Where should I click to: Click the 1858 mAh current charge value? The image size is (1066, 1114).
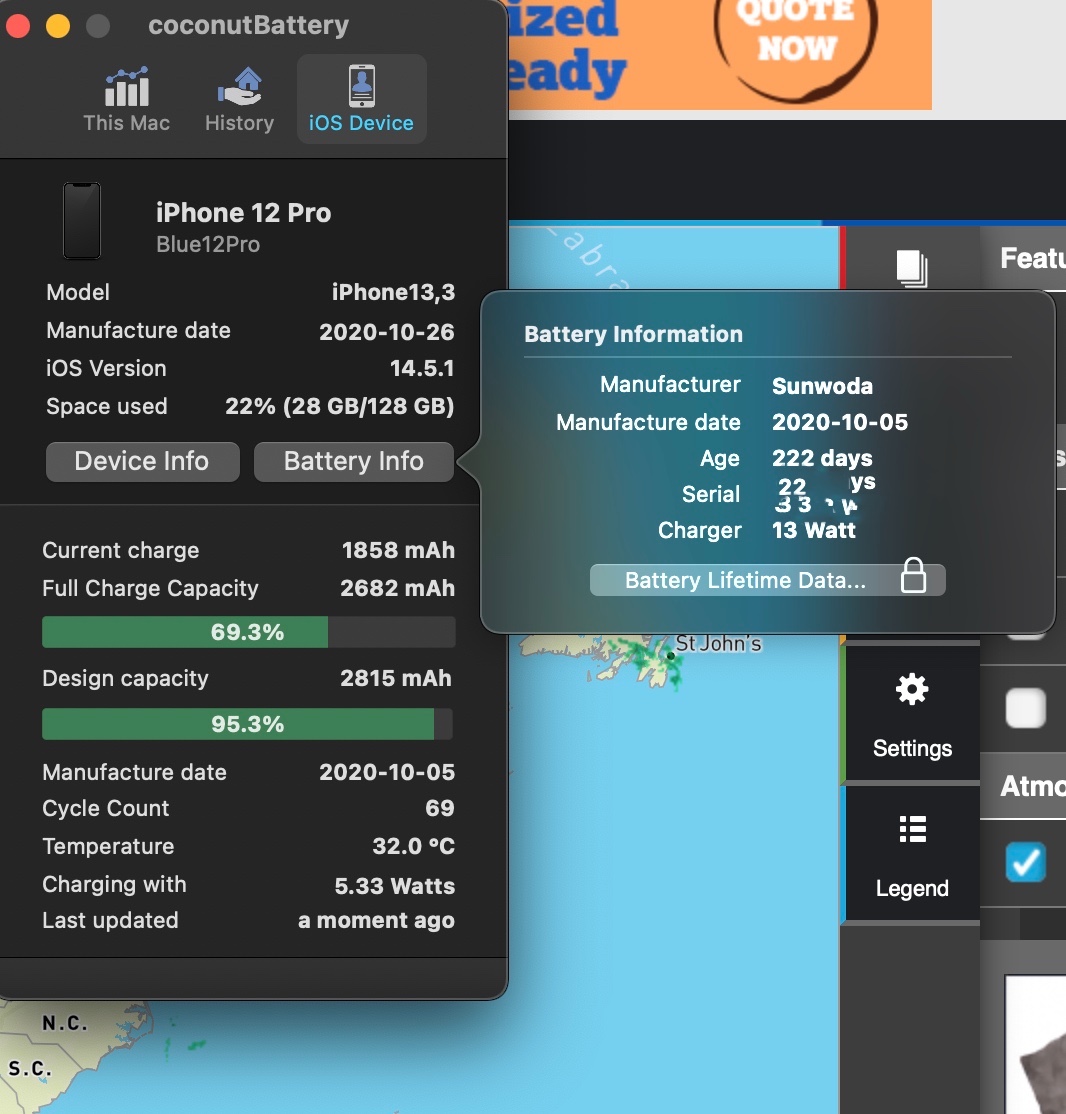click(398, 550)
